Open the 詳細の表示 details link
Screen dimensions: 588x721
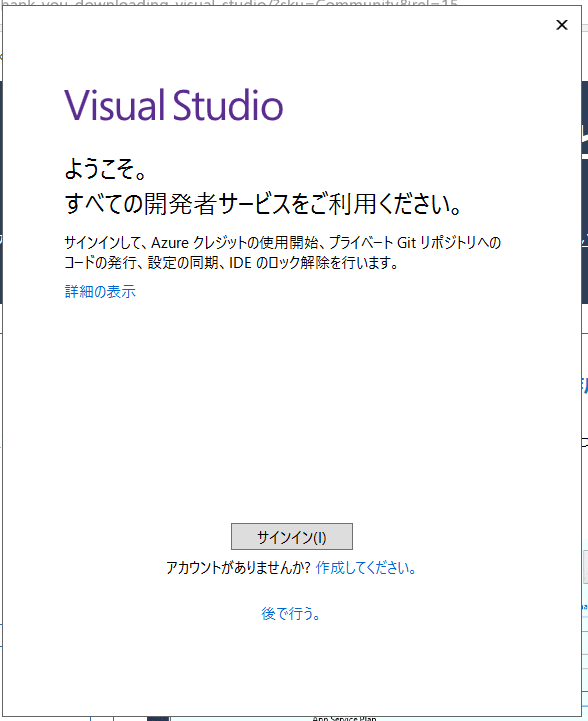pyautogui.click(x=100, y=292)
